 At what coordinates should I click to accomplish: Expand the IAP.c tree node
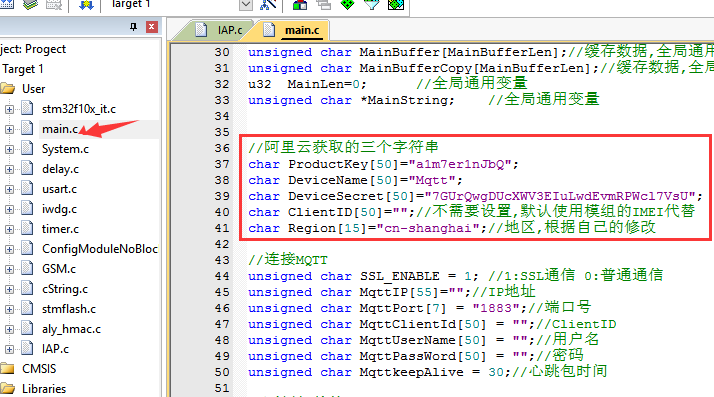pyautogui.click(x=9, y=349)
